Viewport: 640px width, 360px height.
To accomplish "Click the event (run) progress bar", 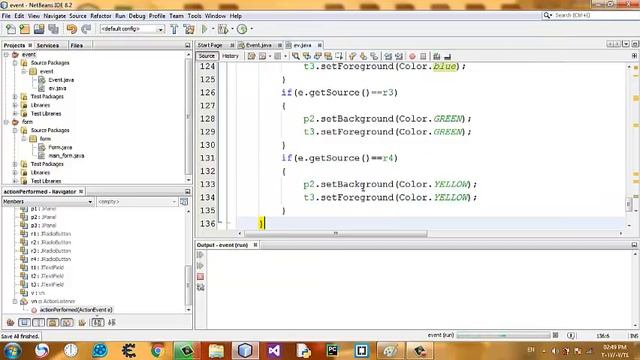I will (503, 336).
